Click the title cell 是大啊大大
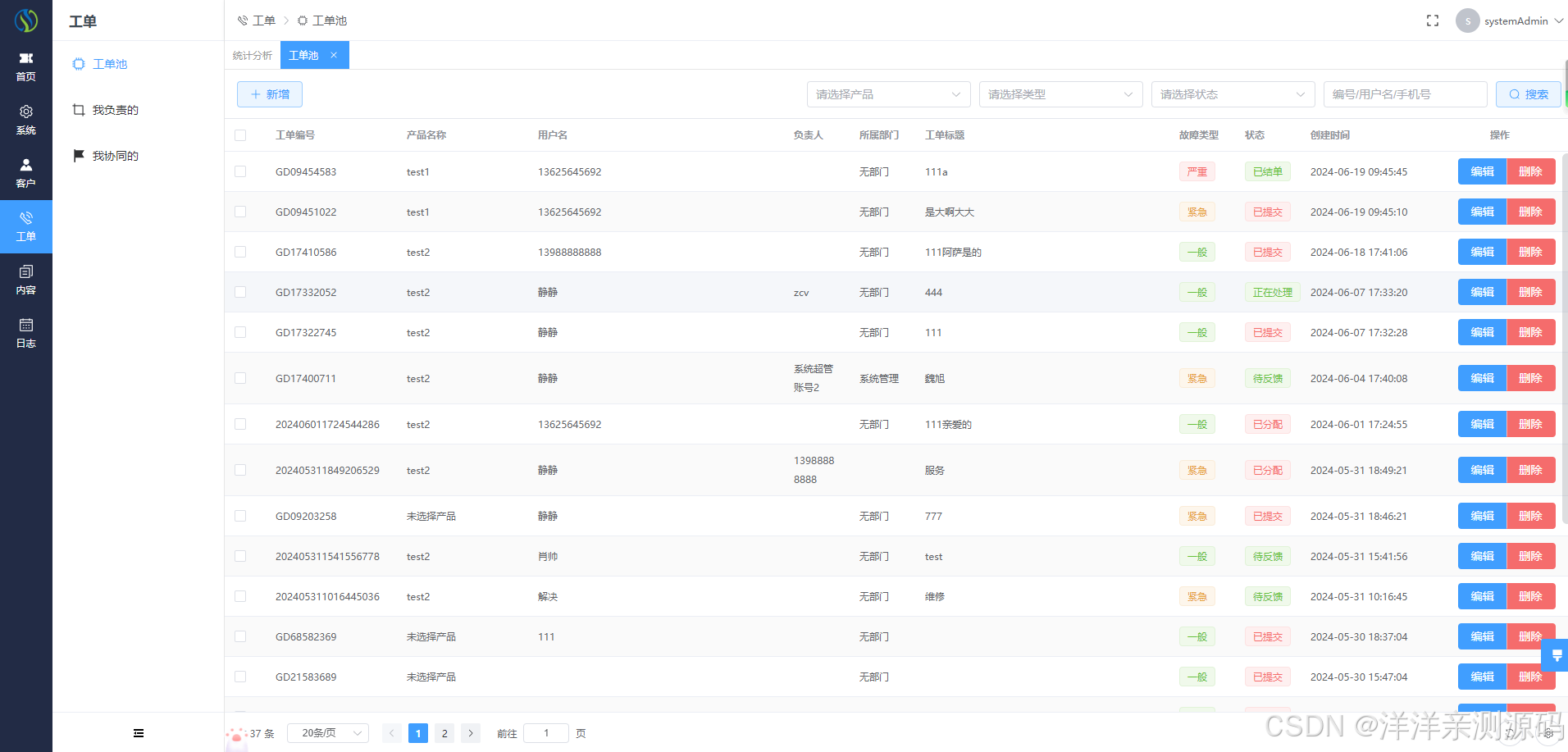 pyautogui.click(x=950, y=212)
